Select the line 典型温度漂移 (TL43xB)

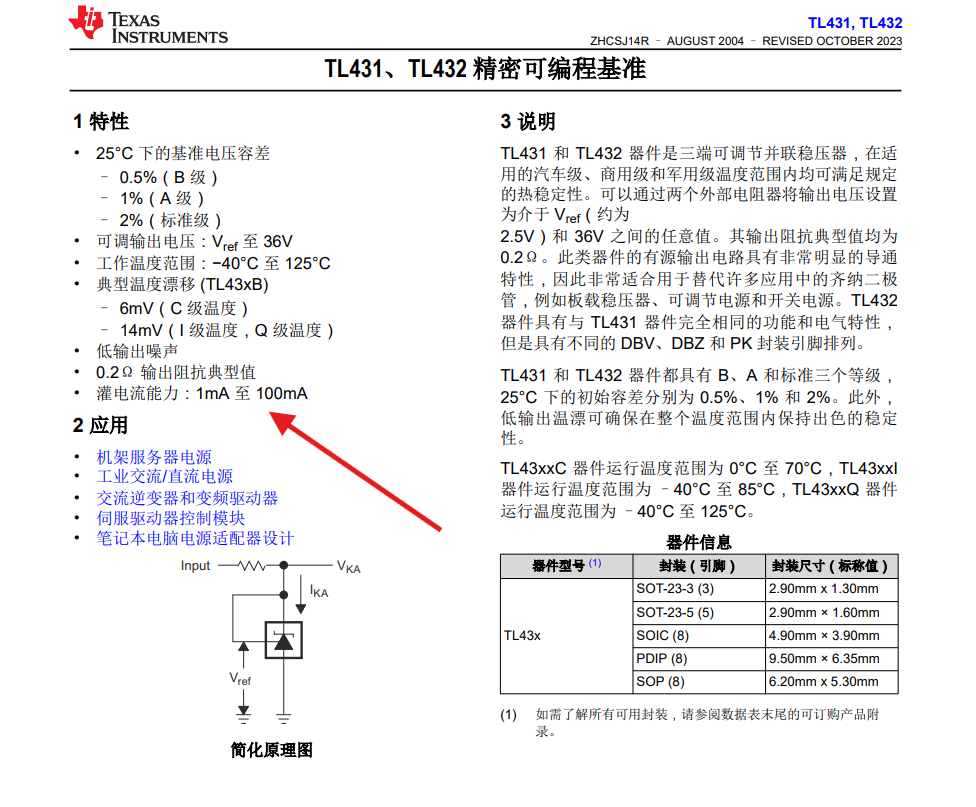[182, 285]
